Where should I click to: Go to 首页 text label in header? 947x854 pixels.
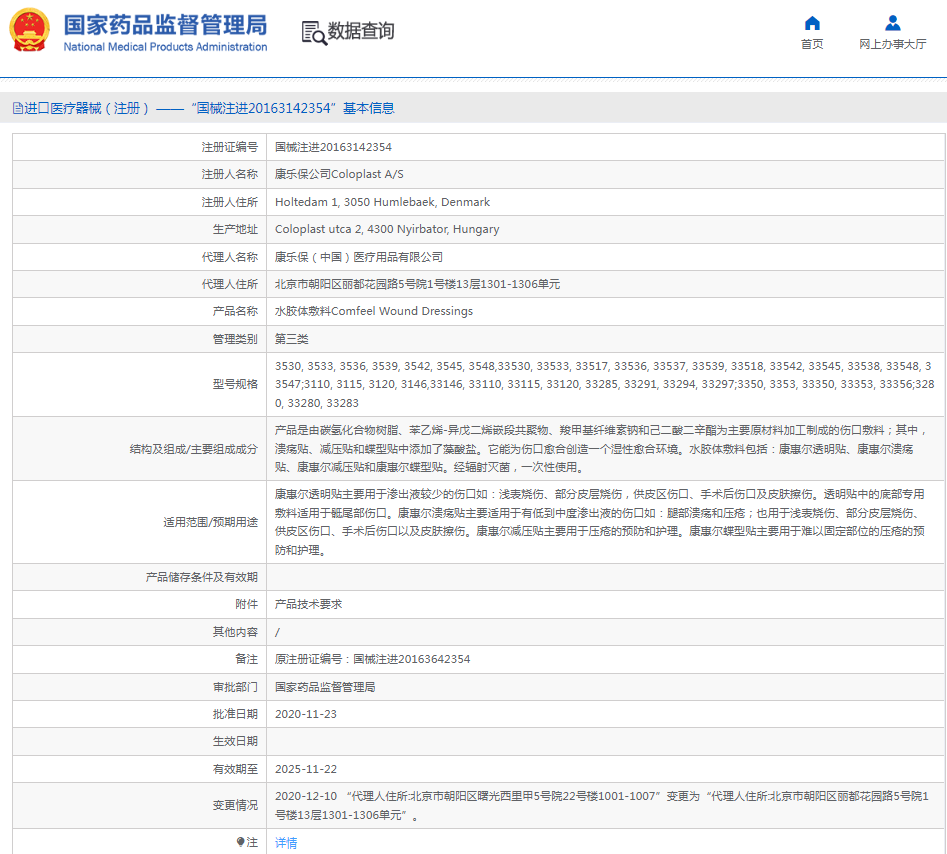coord(812,44)
